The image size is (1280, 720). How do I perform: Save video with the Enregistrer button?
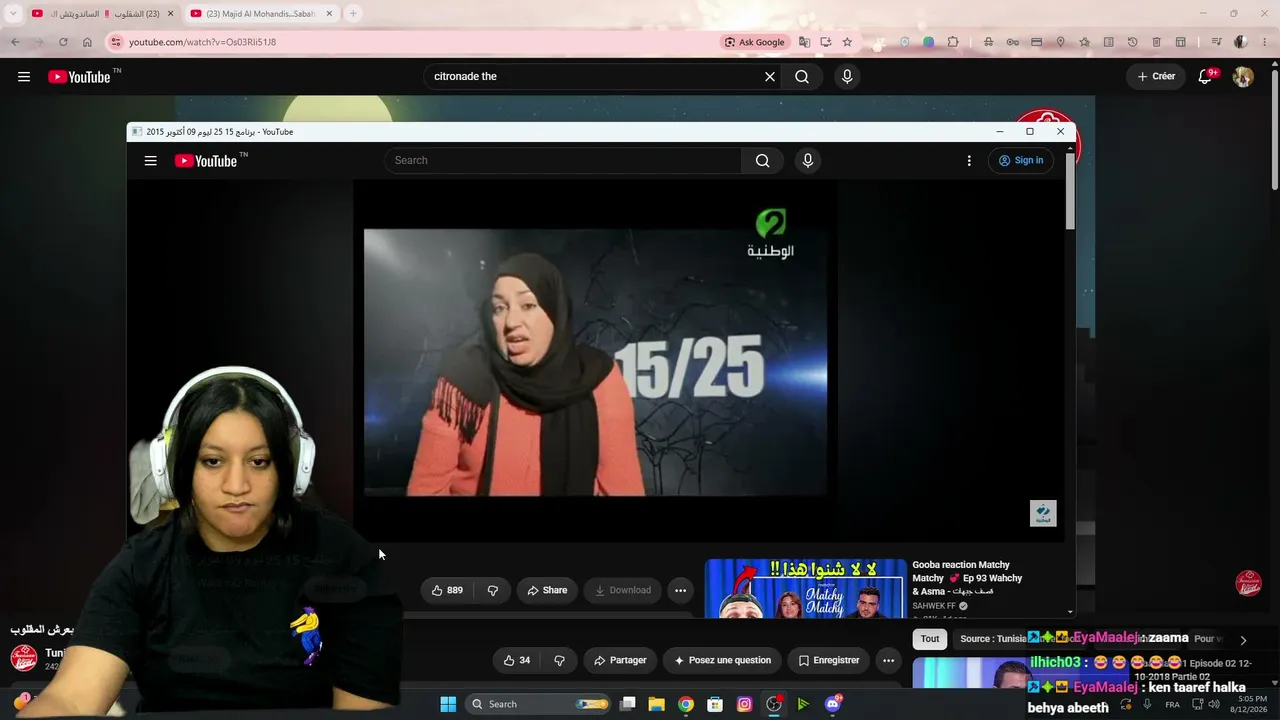coord(829,660)
